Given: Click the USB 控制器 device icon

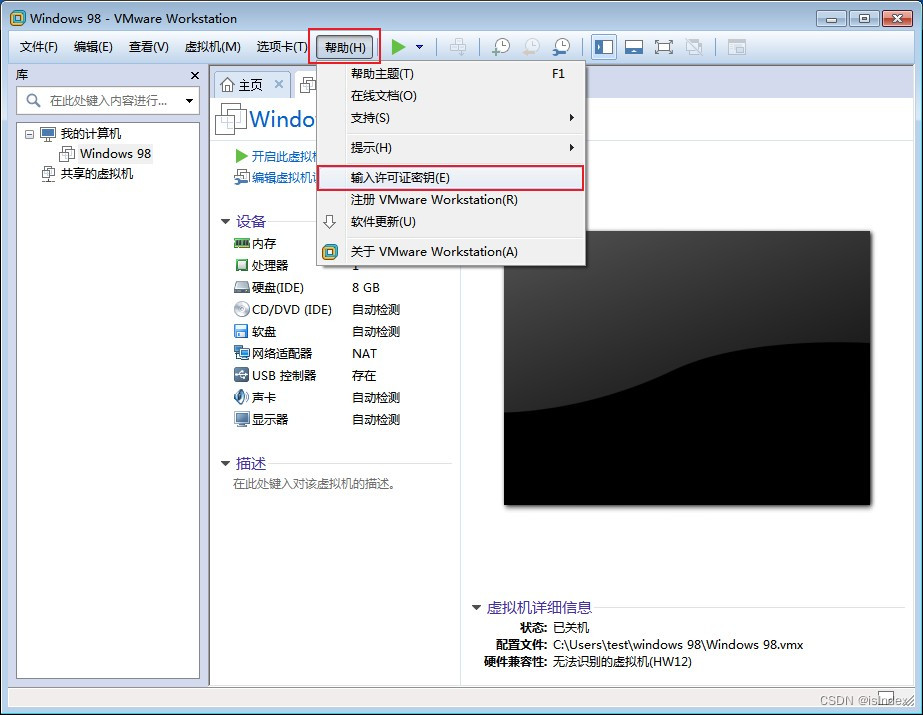Looking at the screenshot, I should (241, 375).
